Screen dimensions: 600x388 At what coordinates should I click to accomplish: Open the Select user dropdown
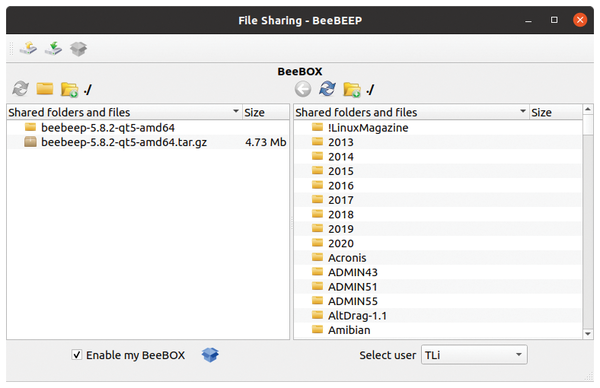[x=474, y=355]
